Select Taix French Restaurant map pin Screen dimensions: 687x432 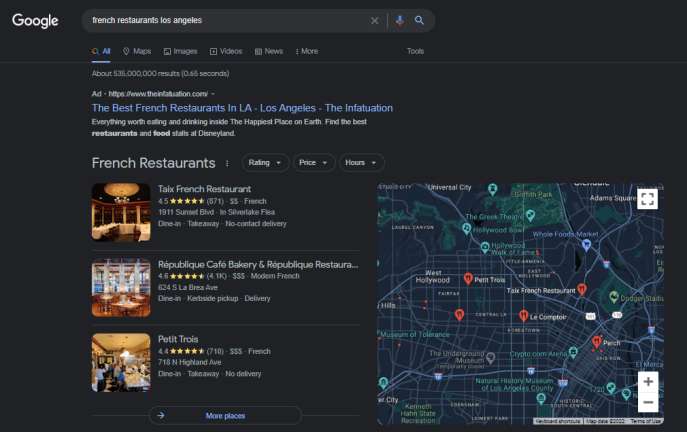(x=582, y=289)
